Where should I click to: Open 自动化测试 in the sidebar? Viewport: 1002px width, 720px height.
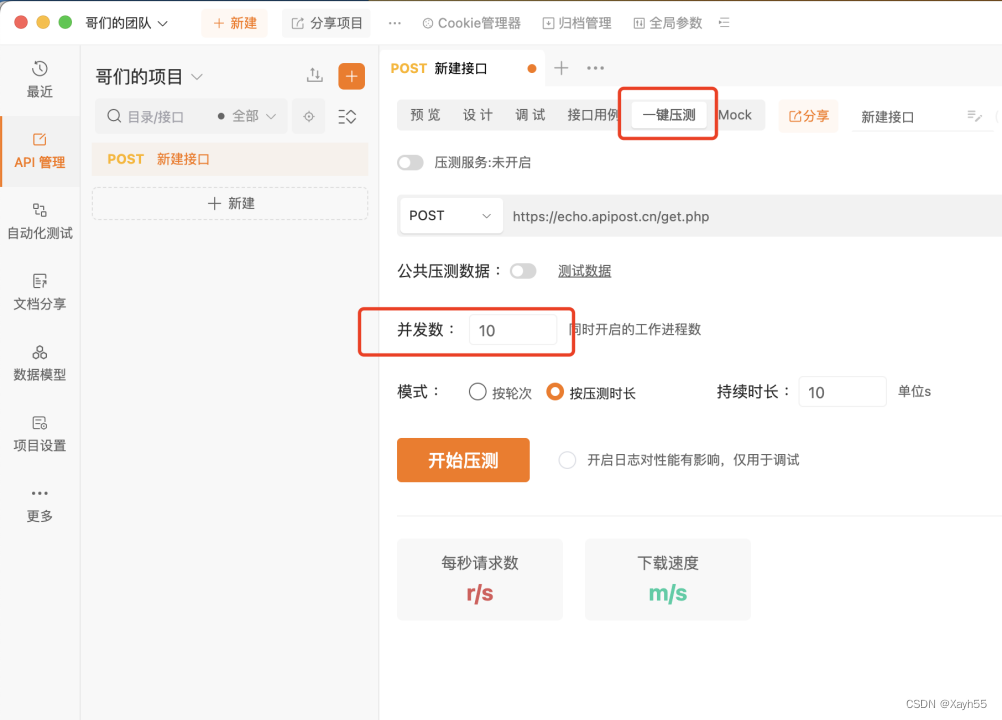[40, 221]
